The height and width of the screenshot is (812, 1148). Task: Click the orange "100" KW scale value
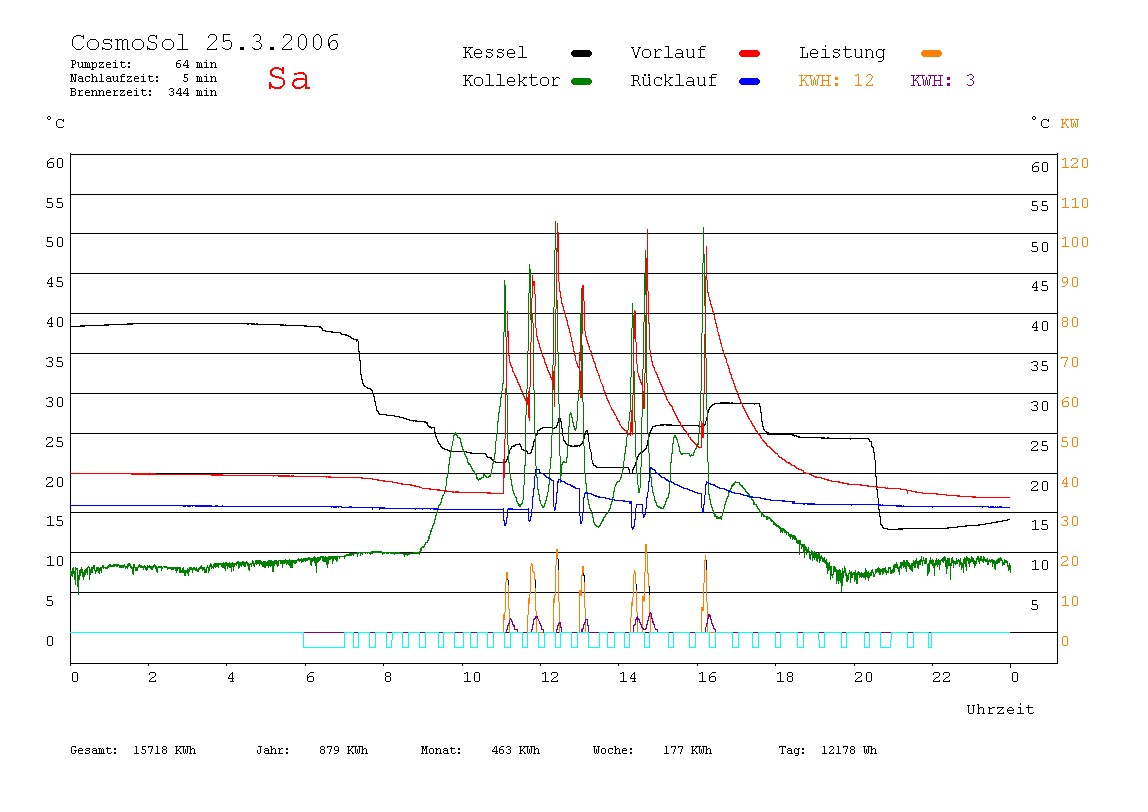[1075, 242]
